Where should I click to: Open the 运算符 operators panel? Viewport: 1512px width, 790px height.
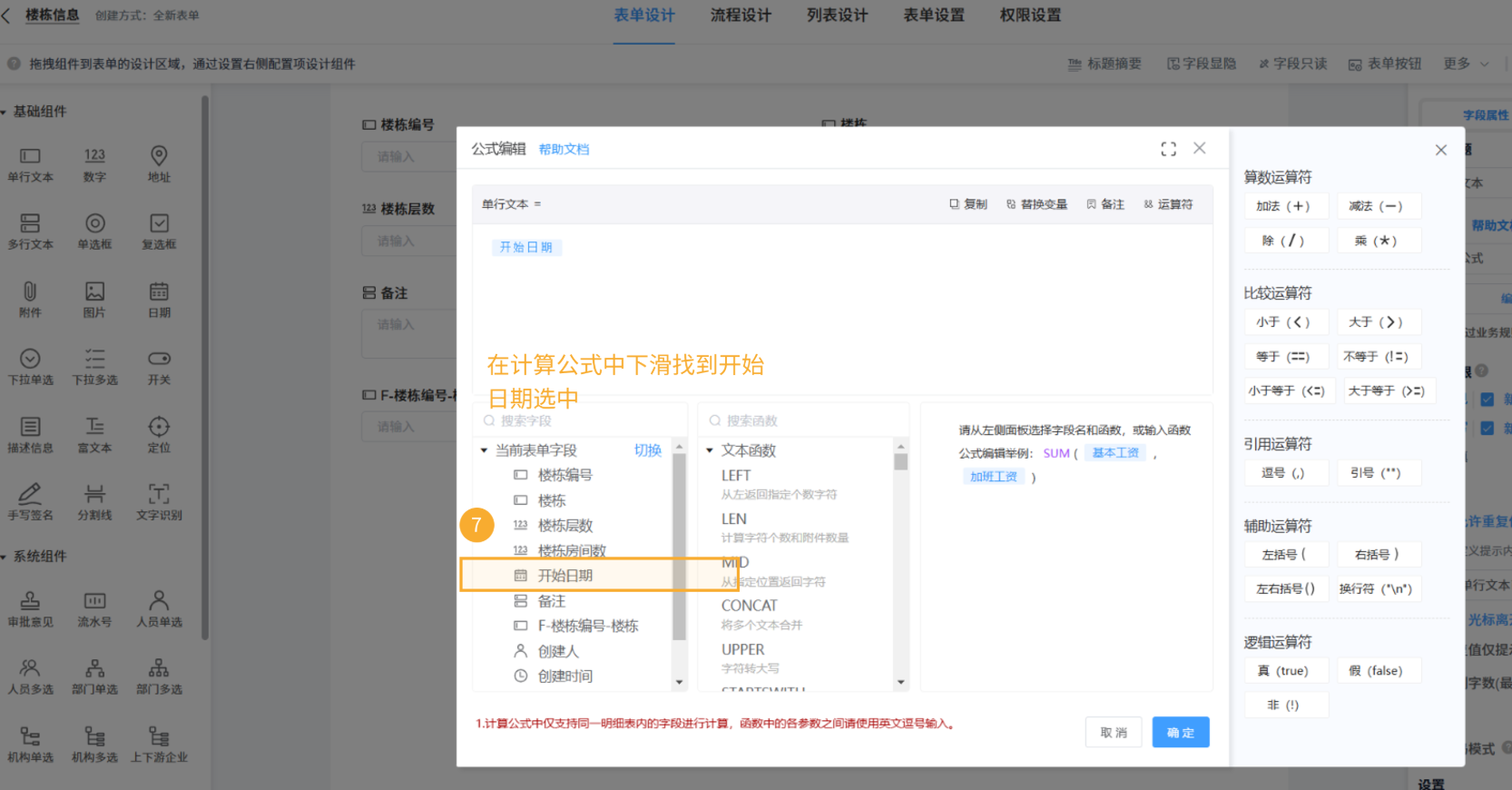coord(1168,204)
